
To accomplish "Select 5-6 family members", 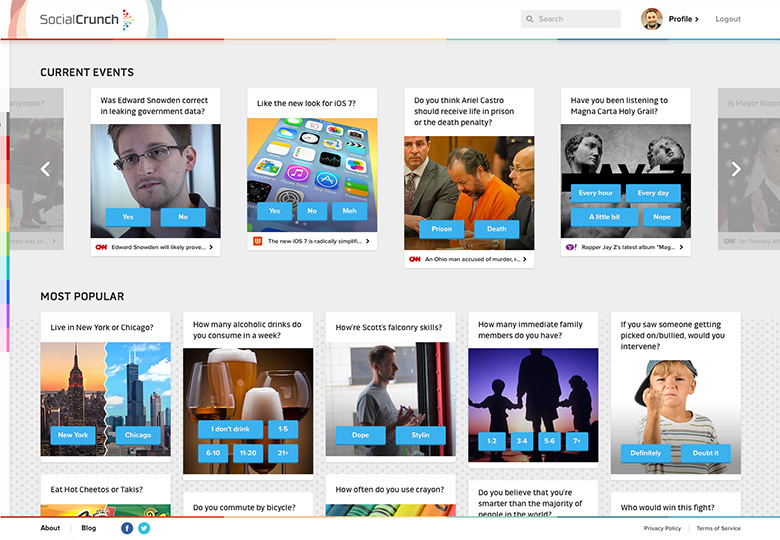I will click(549, 441).
